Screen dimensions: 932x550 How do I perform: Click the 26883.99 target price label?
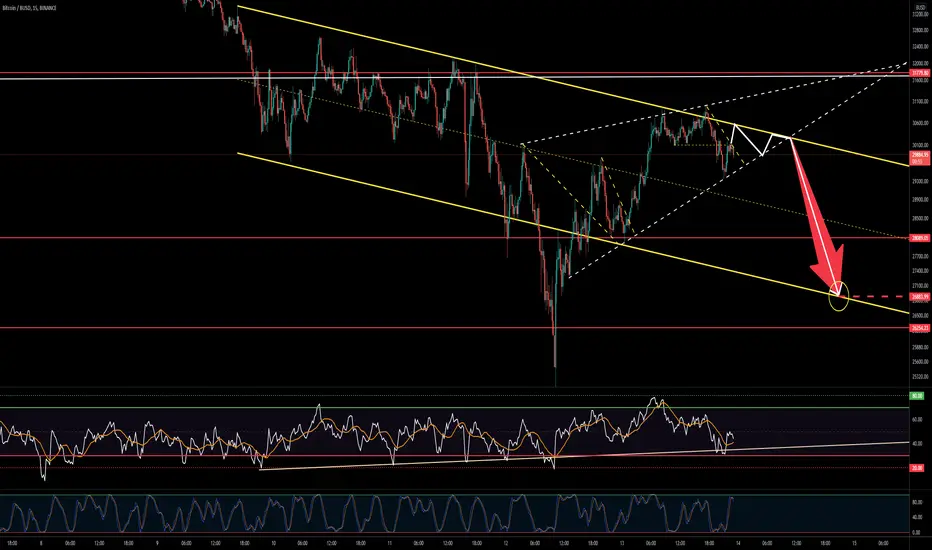[x=920, y=296]
